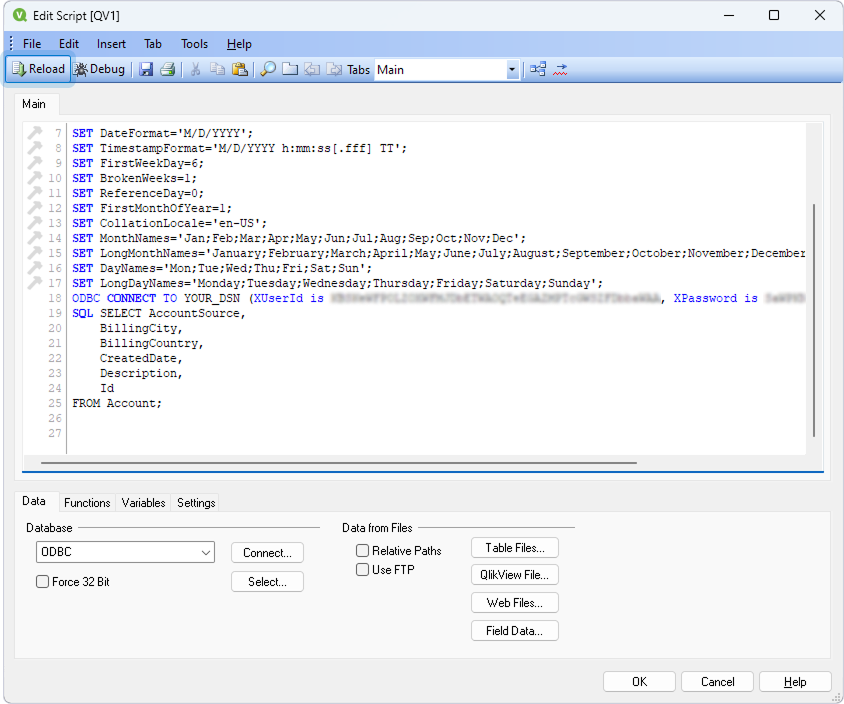This screenshot has width=844, height=704.
Task: Enable Force 32 Bit database connection
Action: (41, 580)
